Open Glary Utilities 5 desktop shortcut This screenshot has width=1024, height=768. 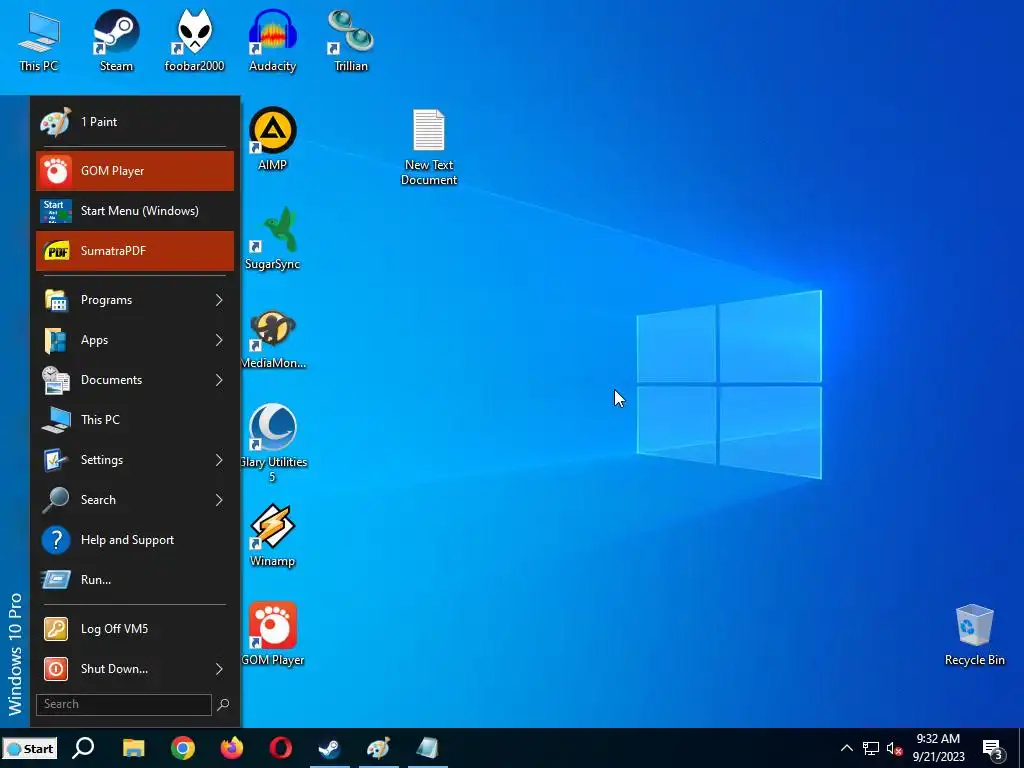(x=272, y=443)
